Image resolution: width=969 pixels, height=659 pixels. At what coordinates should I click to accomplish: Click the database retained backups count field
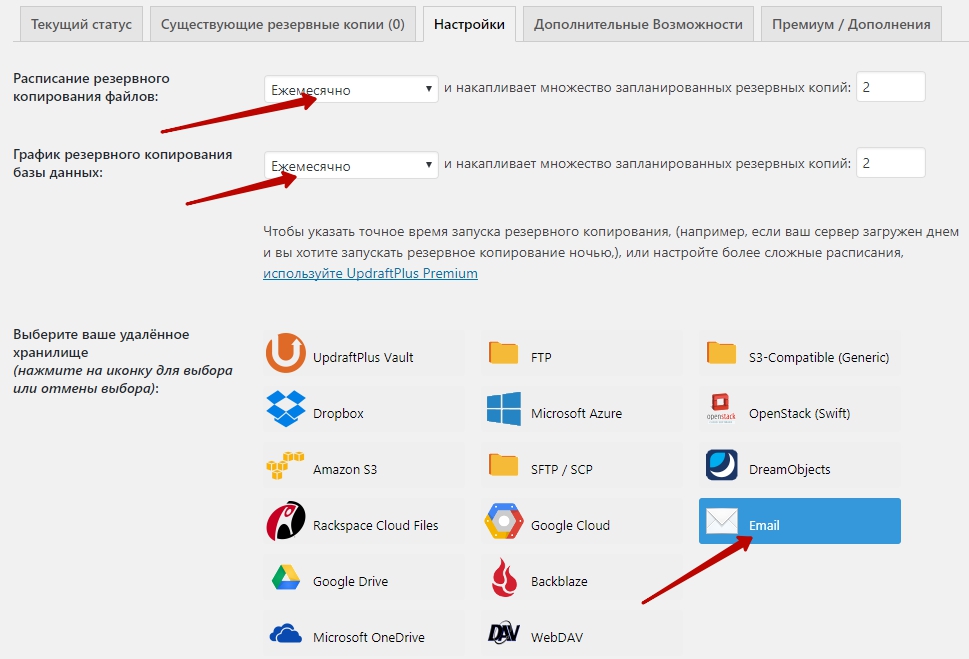[891, 163]
